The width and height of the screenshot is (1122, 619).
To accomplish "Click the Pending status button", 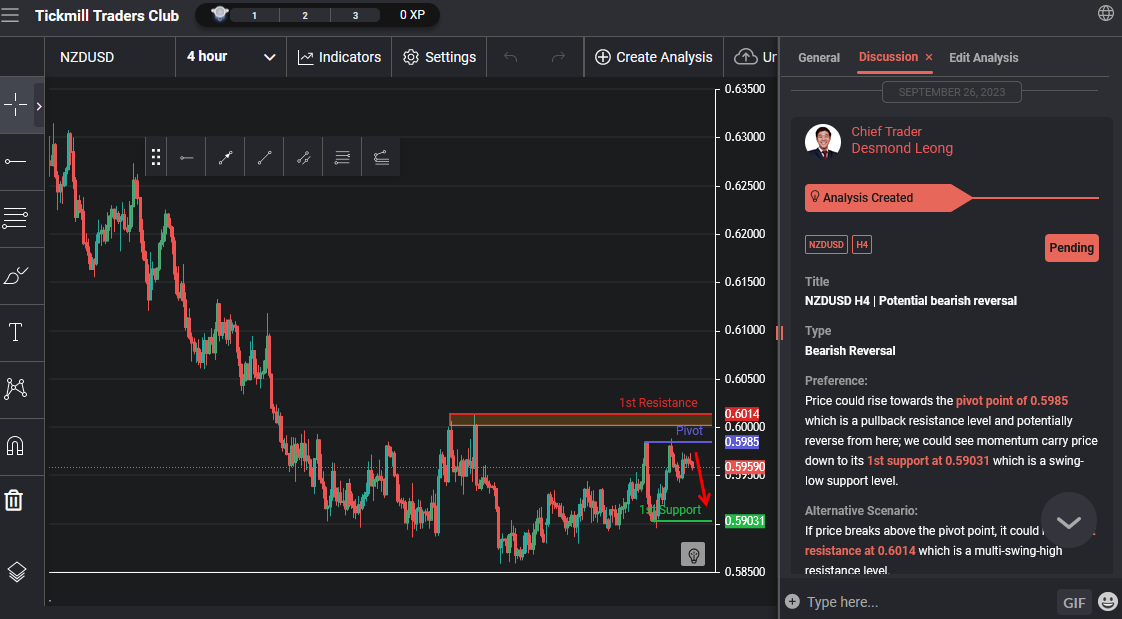I will click(1071, 248).
